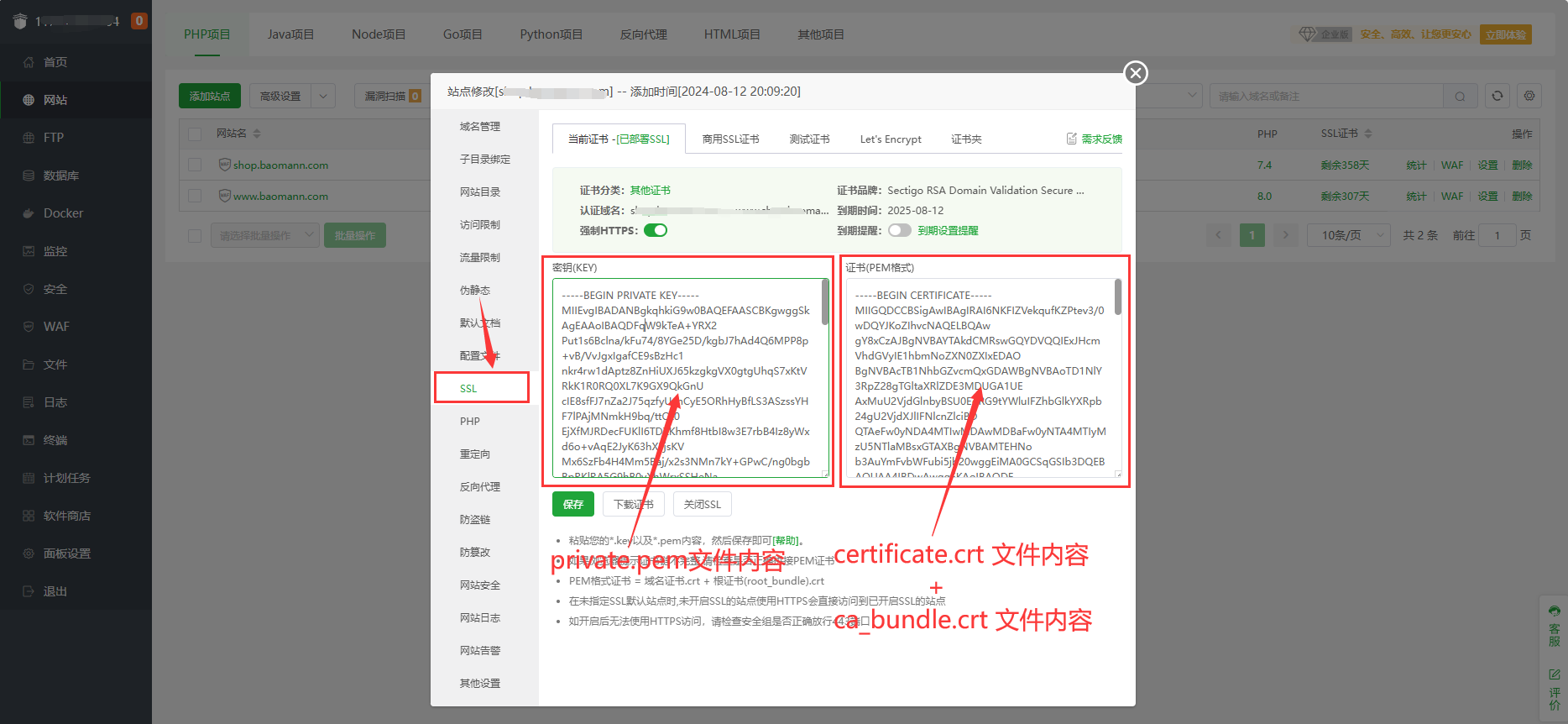Expand the 高级设置 dropdown arrow
This screenshot has height=724, width=1568.
coord(323,96)
